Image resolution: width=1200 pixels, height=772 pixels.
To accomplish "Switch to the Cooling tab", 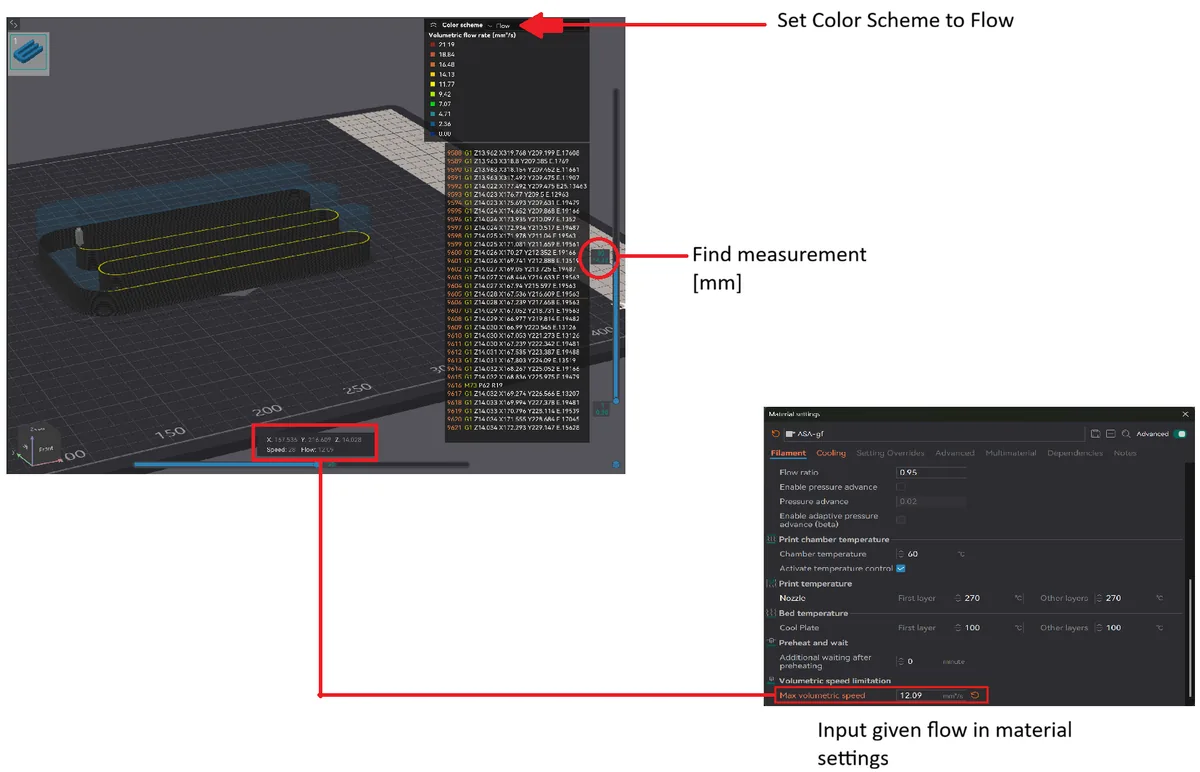I will [x=831, y=453].
